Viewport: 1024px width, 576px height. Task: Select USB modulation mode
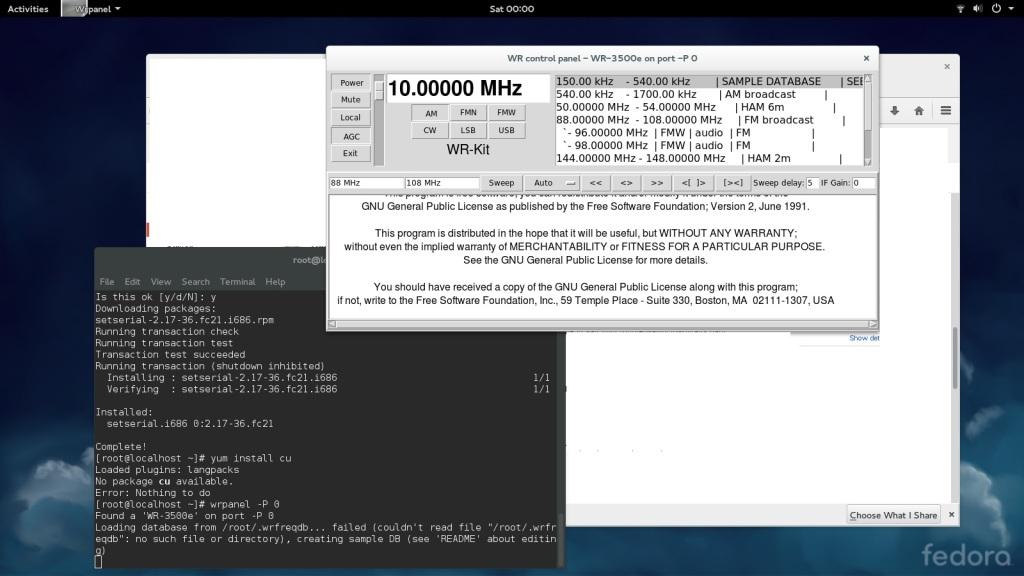pos(506,130)
